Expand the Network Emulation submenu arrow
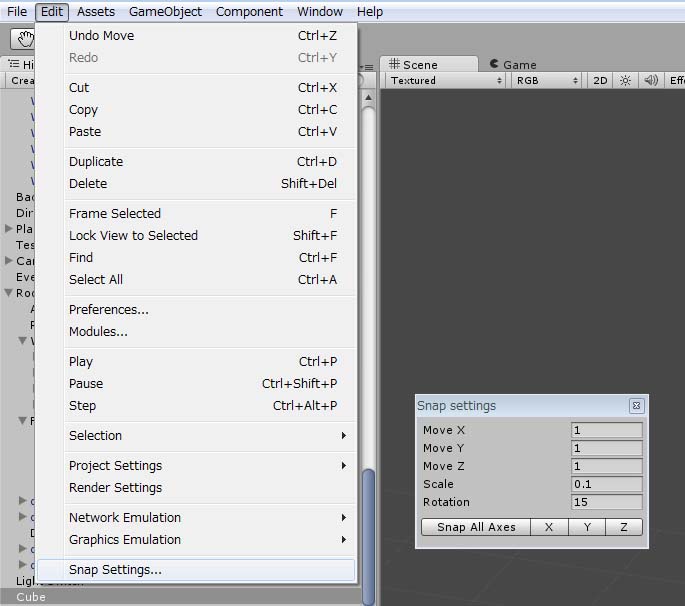Screen dimensions: 685x606 pos(344,517)
